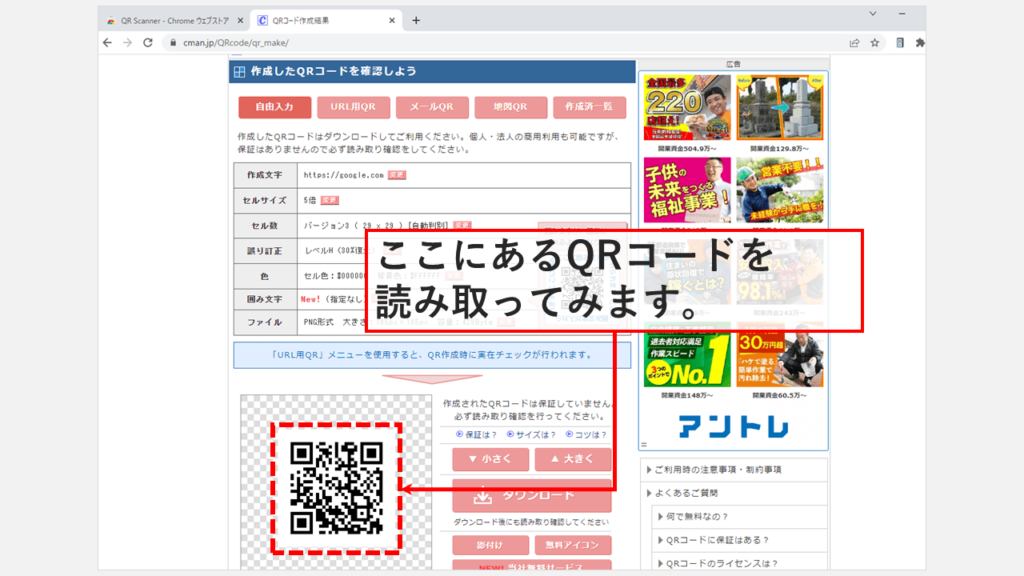The image size is (1024, 576).
Task: Click the 変更 link next to 作成文字
Action: click(397, 175)
